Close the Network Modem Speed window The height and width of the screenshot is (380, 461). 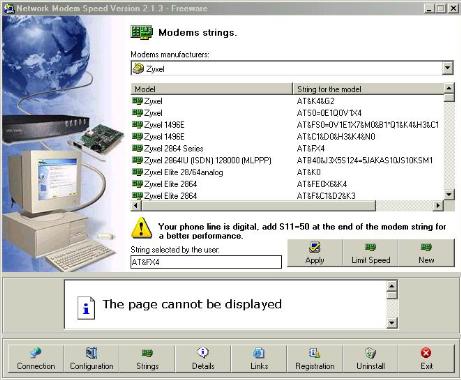pos(453,8)
